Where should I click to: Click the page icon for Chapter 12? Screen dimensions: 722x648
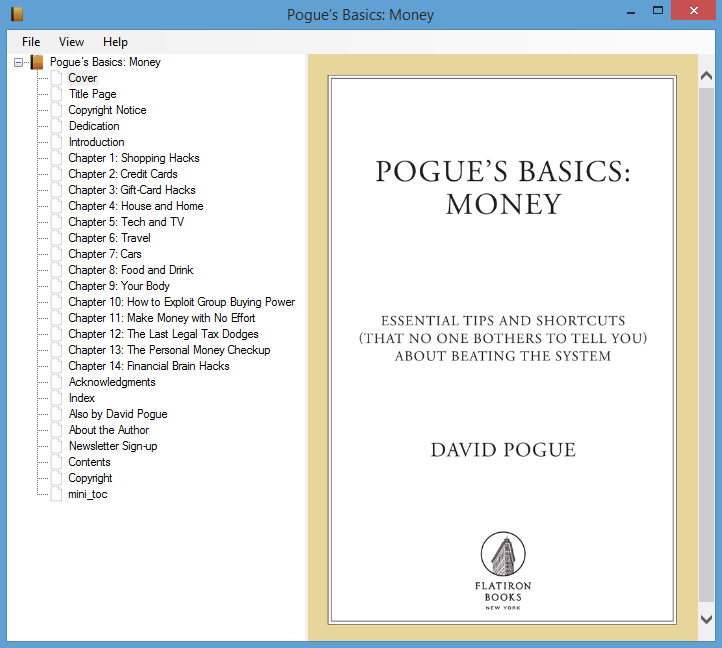pos(56,334)
